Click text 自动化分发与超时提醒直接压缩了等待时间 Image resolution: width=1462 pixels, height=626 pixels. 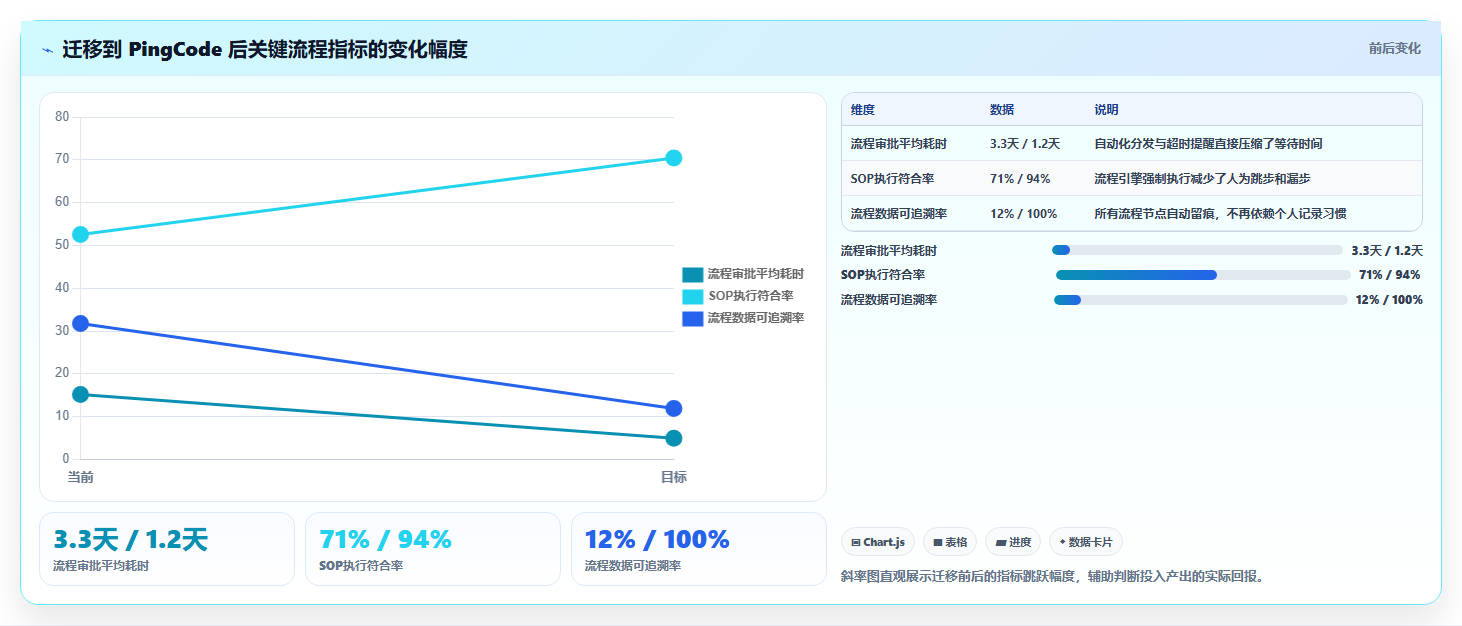1208,144
